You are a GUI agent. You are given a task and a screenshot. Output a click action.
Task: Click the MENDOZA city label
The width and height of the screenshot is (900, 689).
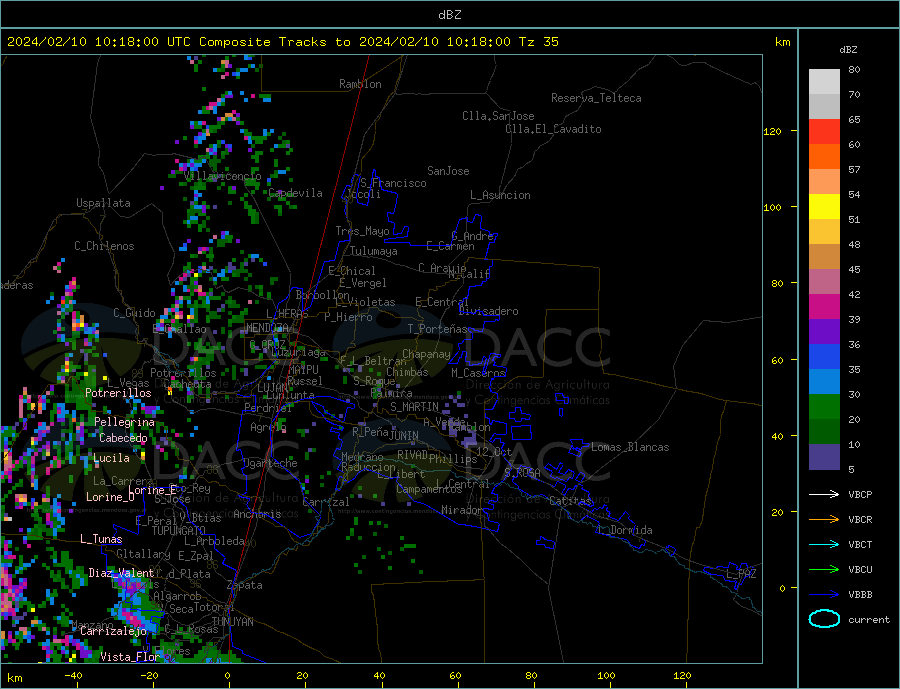pos(267,327)
